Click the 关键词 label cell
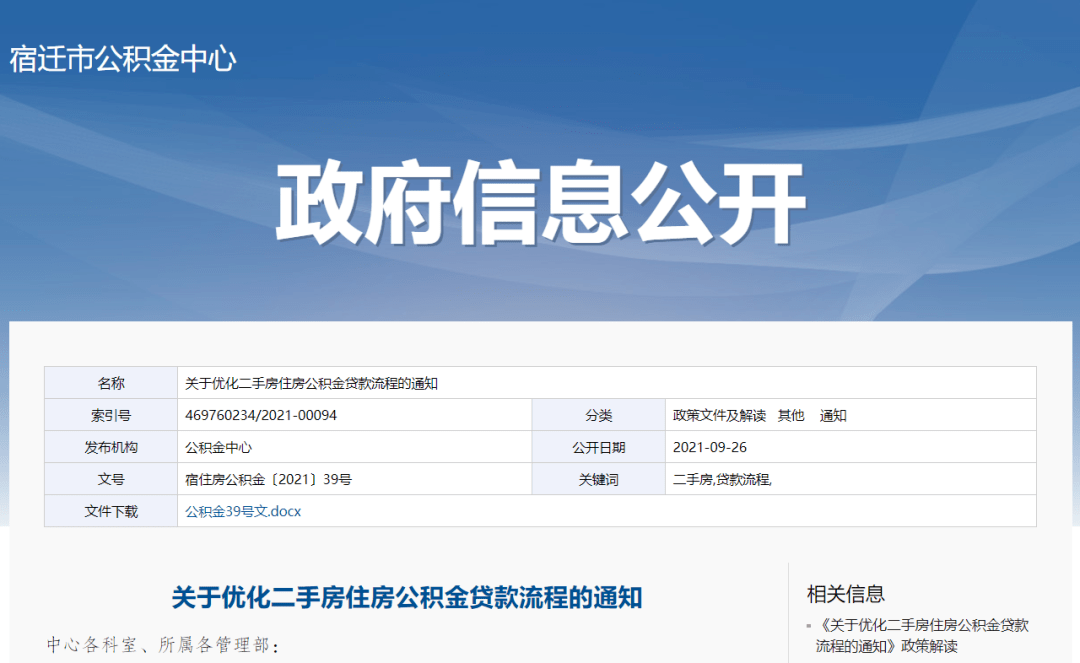Screen dimensions: 1080x663 [598, 479]
